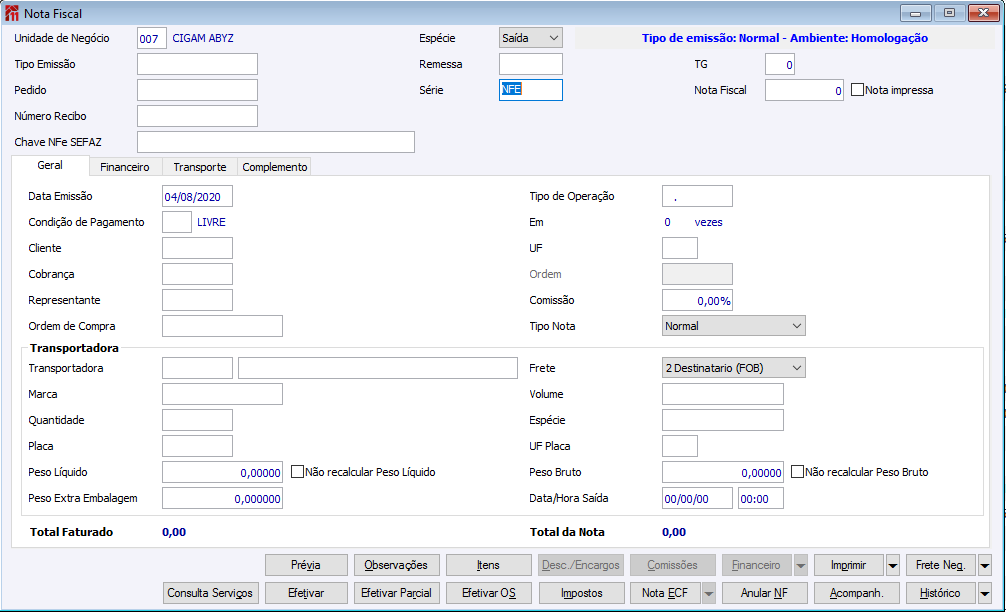Click the Acompanh. button
Screen dimensions: 1006x612
(x=857, y=593)
